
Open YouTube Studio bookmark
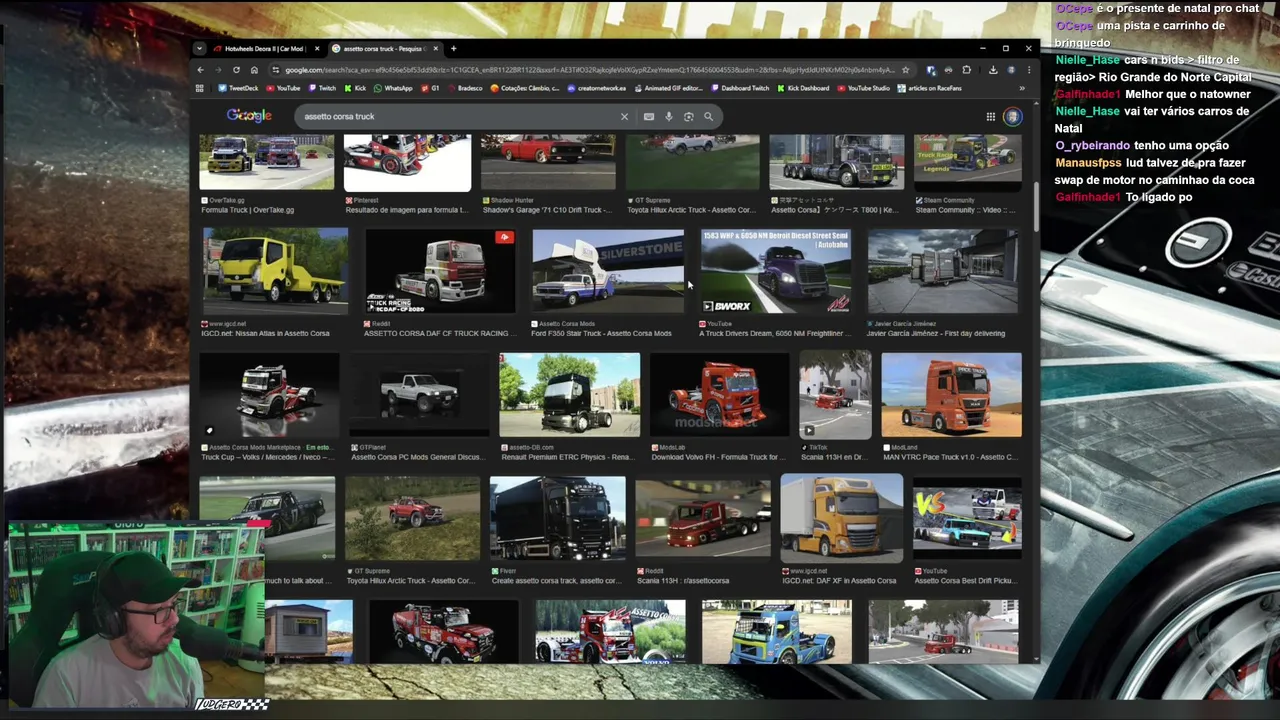[x=863, y=88]
